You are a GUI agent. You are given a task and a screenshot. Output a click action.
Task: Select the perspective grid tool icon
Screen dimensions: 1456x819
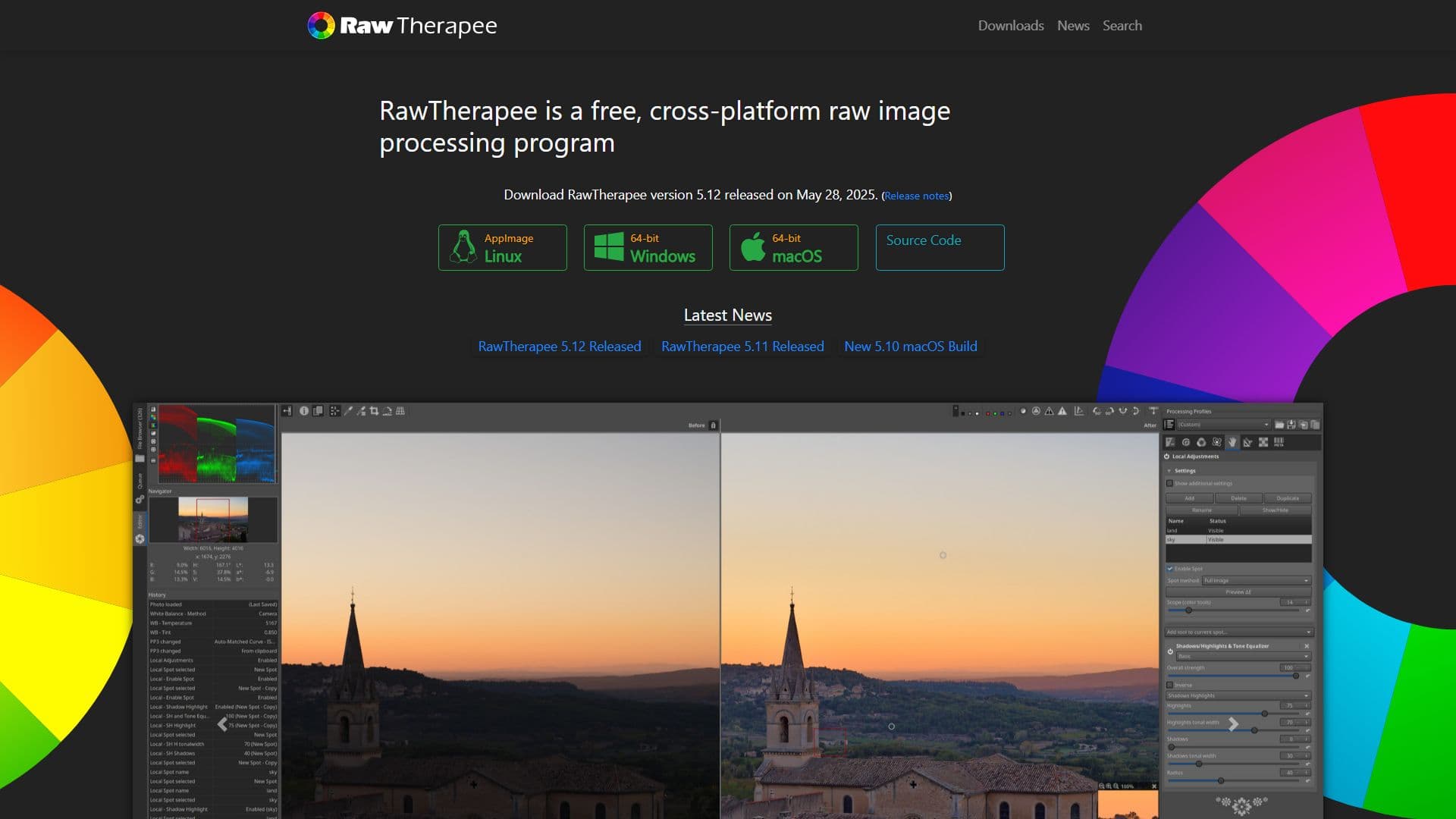[x=400, y=411]
